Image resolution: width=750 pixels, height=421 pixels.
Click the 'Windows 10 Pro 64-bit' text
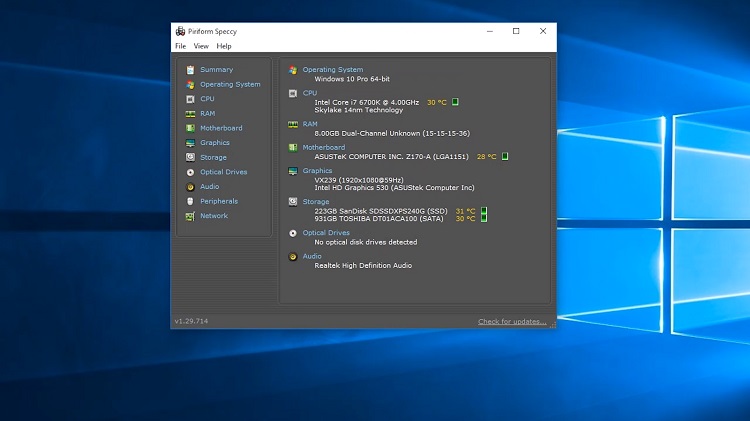coord(352,79)
